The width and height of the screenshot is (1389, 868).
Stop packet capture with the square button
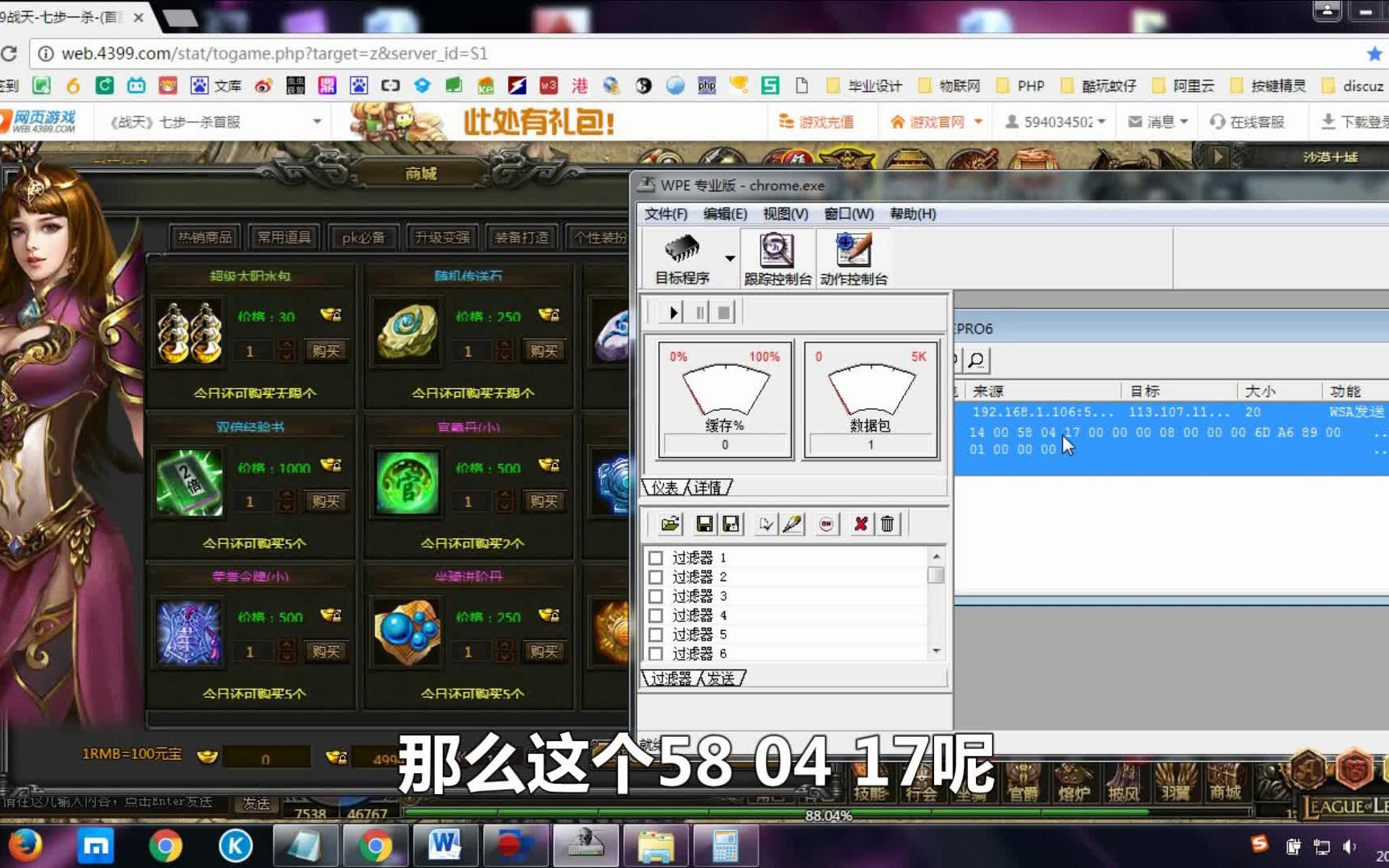coord(724,313)
